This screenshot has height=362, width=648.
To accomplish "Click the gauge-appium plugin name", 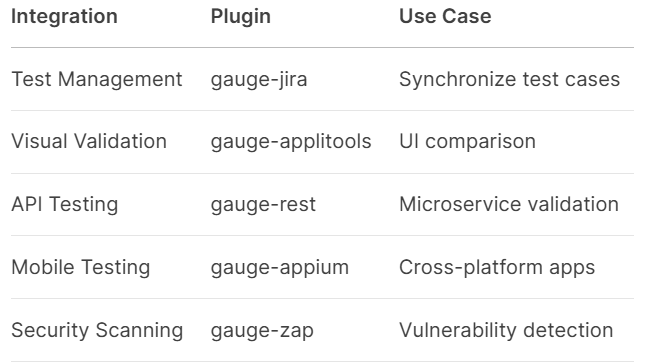I will pyautogui.click(x=280, y=268).
